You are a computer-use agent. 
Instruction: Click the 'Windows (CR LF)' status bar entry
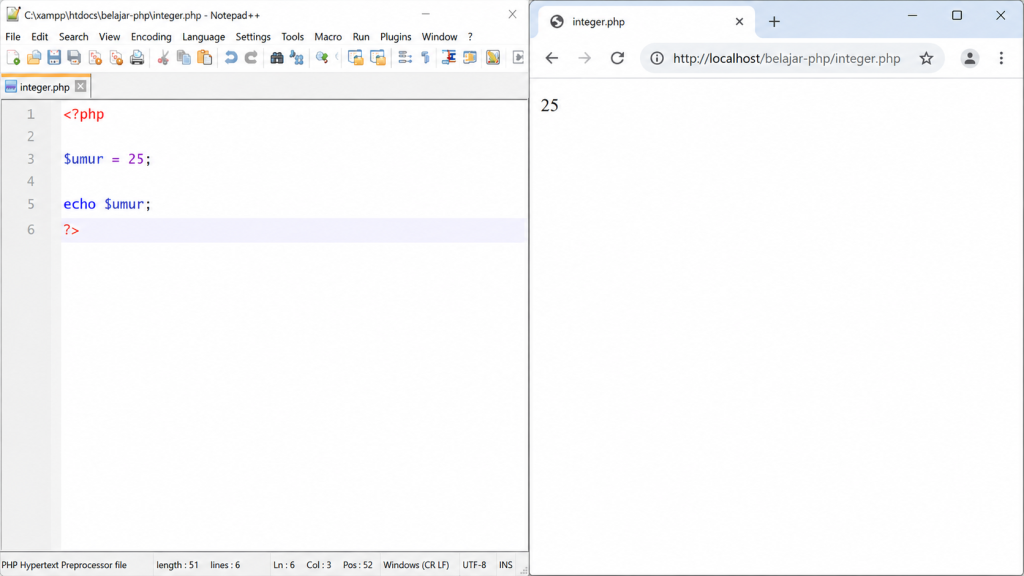click(416, 565)
